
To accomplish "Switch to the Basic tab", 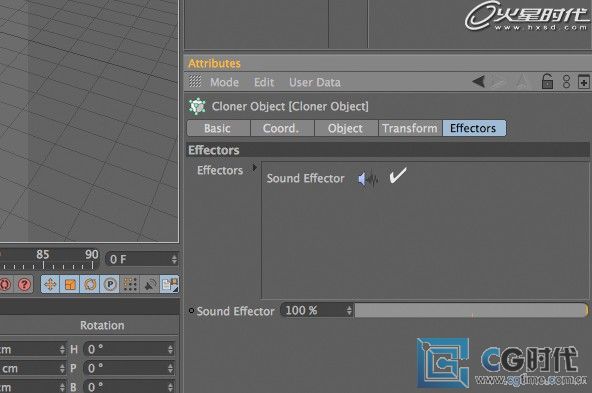I will 218,128.
